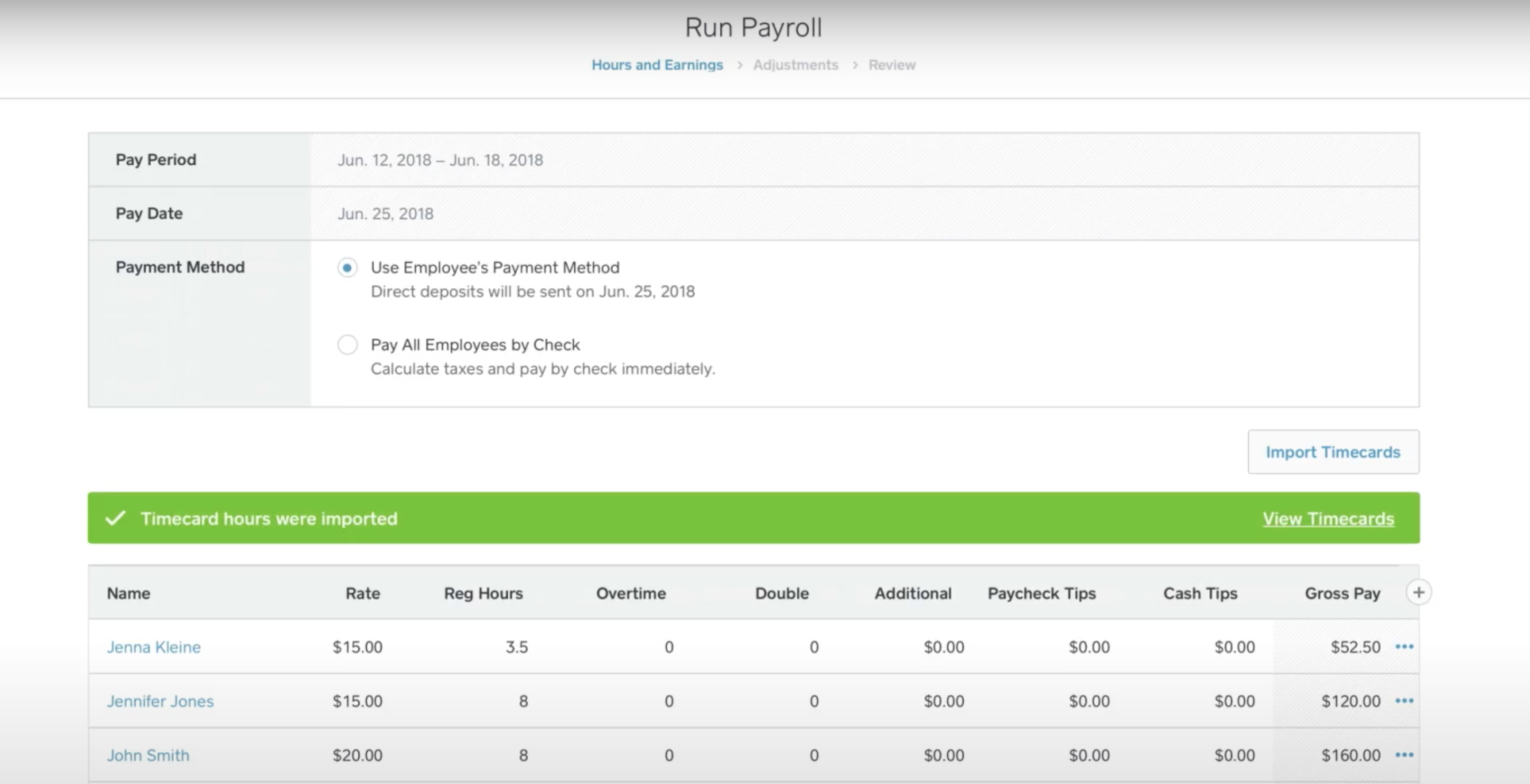The image size is (1530, 784).
Task: Edit John Smith's double hours
Action: 814,755
